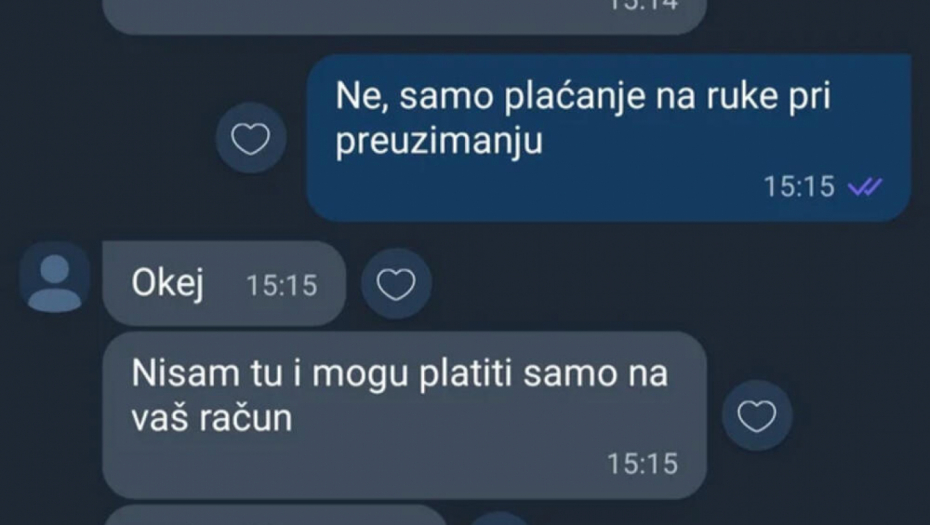Viewport: 930px width, 525px height.
Task: Tap the word "preuzimanju" in the blue bubble
Action: [439, 141]
